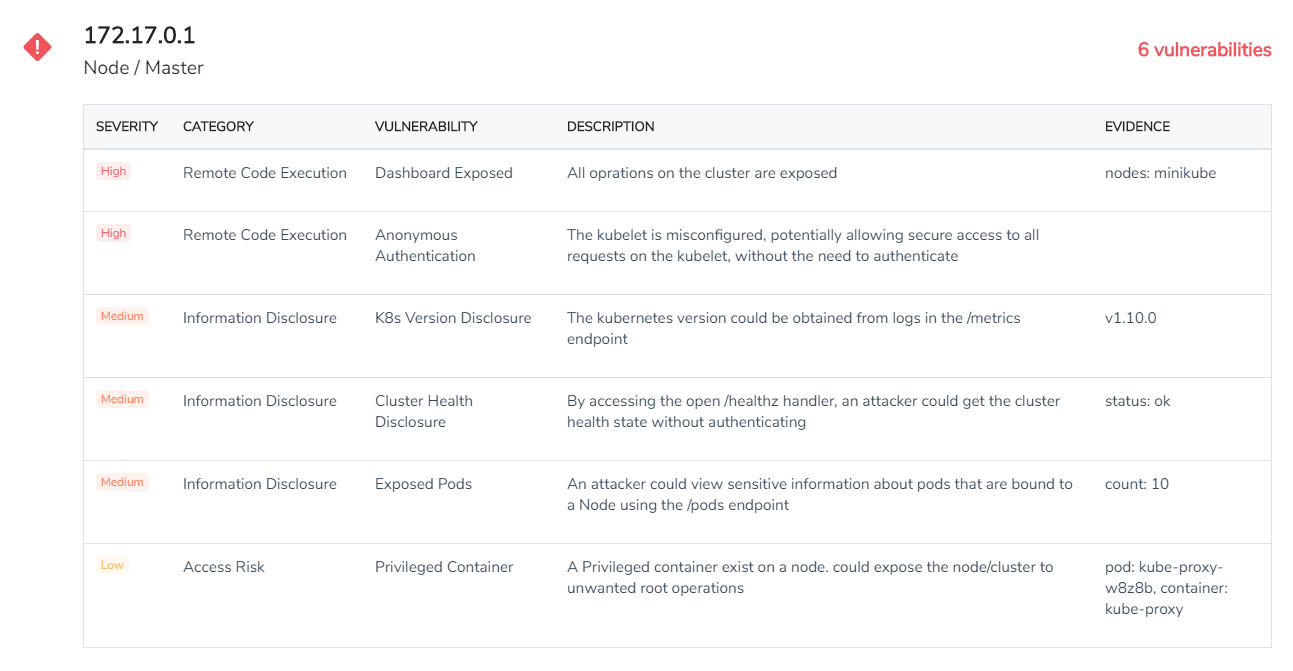This screenshot has width=1293, height=671.
Task: Select the Dashboard Exposed vulnerability name
Action: pyautogui.click(x=443, y=173)
